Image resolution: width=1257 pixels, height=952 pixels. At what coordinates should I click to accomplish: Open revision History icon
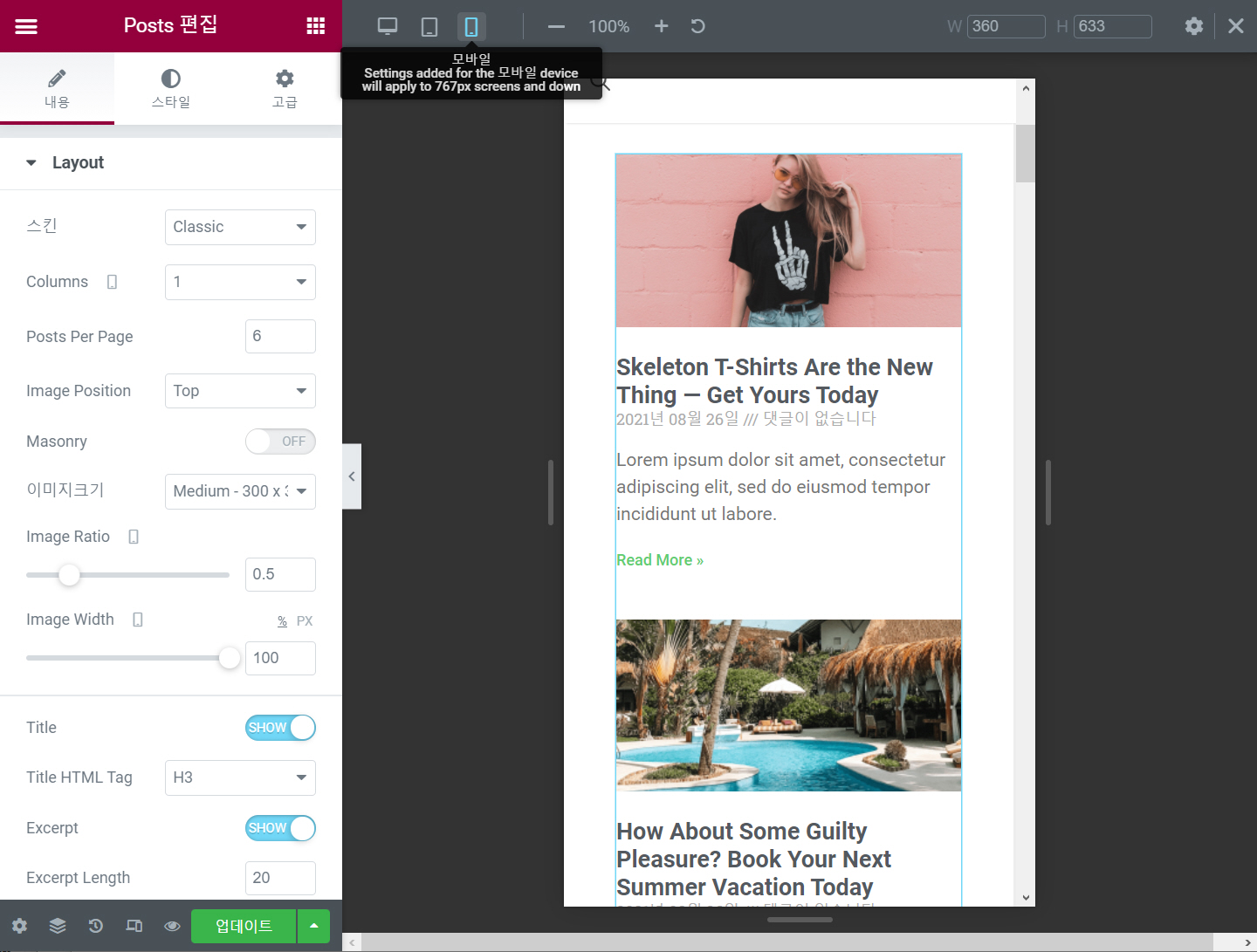[96, 926]
